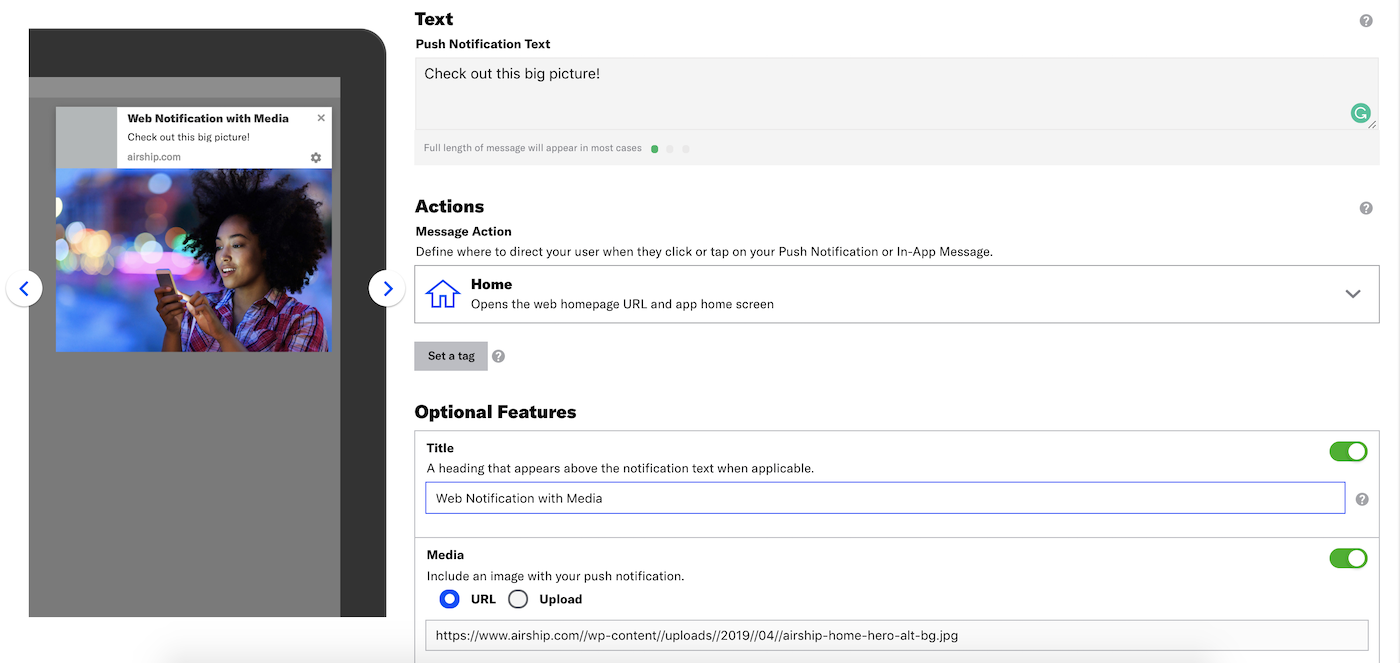Click the Full length of message hint text
Screen dimensions: 1400x663
click(533, 149)
